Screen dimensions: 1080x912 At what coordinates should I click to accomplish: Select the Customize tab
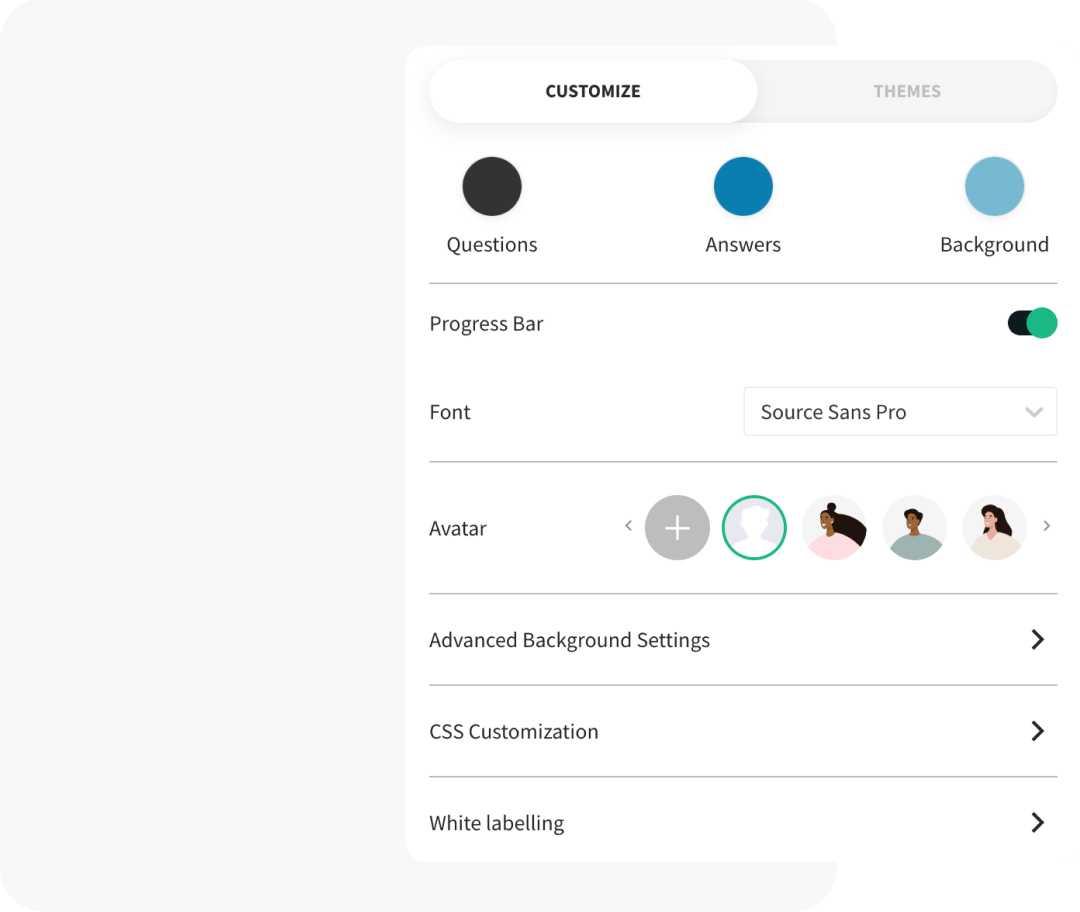[x=593, y=91]
